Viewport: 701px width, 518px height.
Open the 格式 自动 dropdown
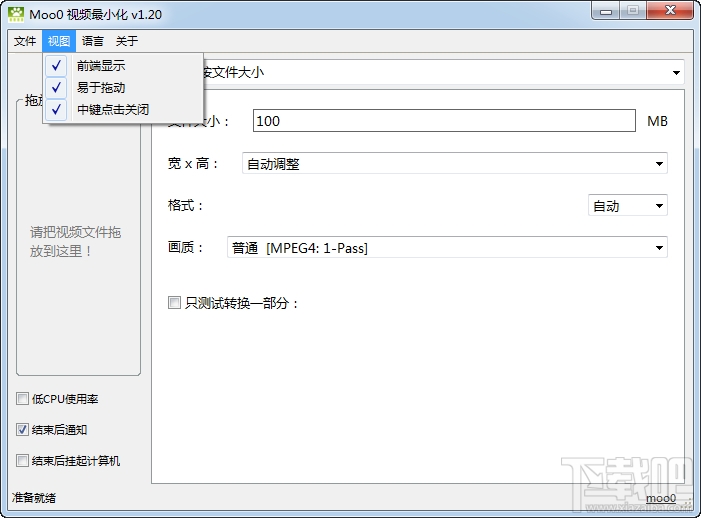628,206
